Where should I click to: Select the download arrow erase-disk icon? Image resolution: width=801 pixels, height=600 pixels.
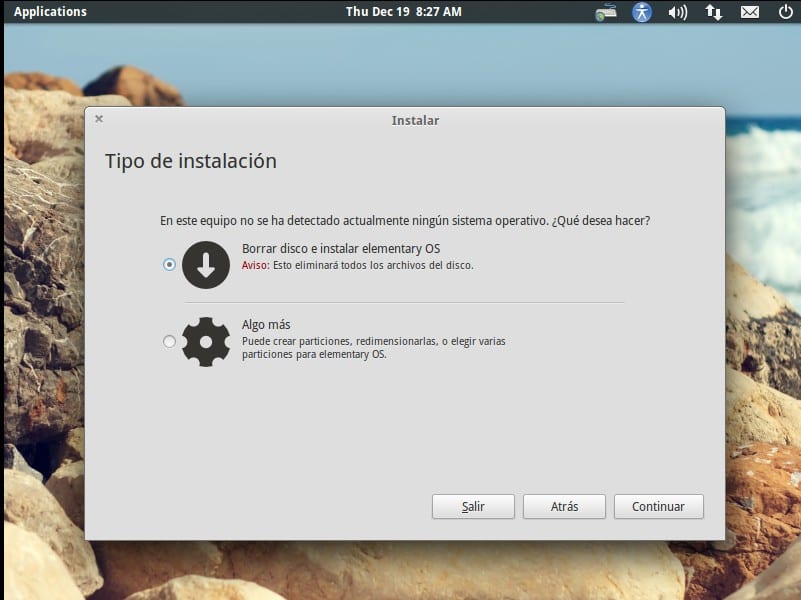click(x=206, y=264)
